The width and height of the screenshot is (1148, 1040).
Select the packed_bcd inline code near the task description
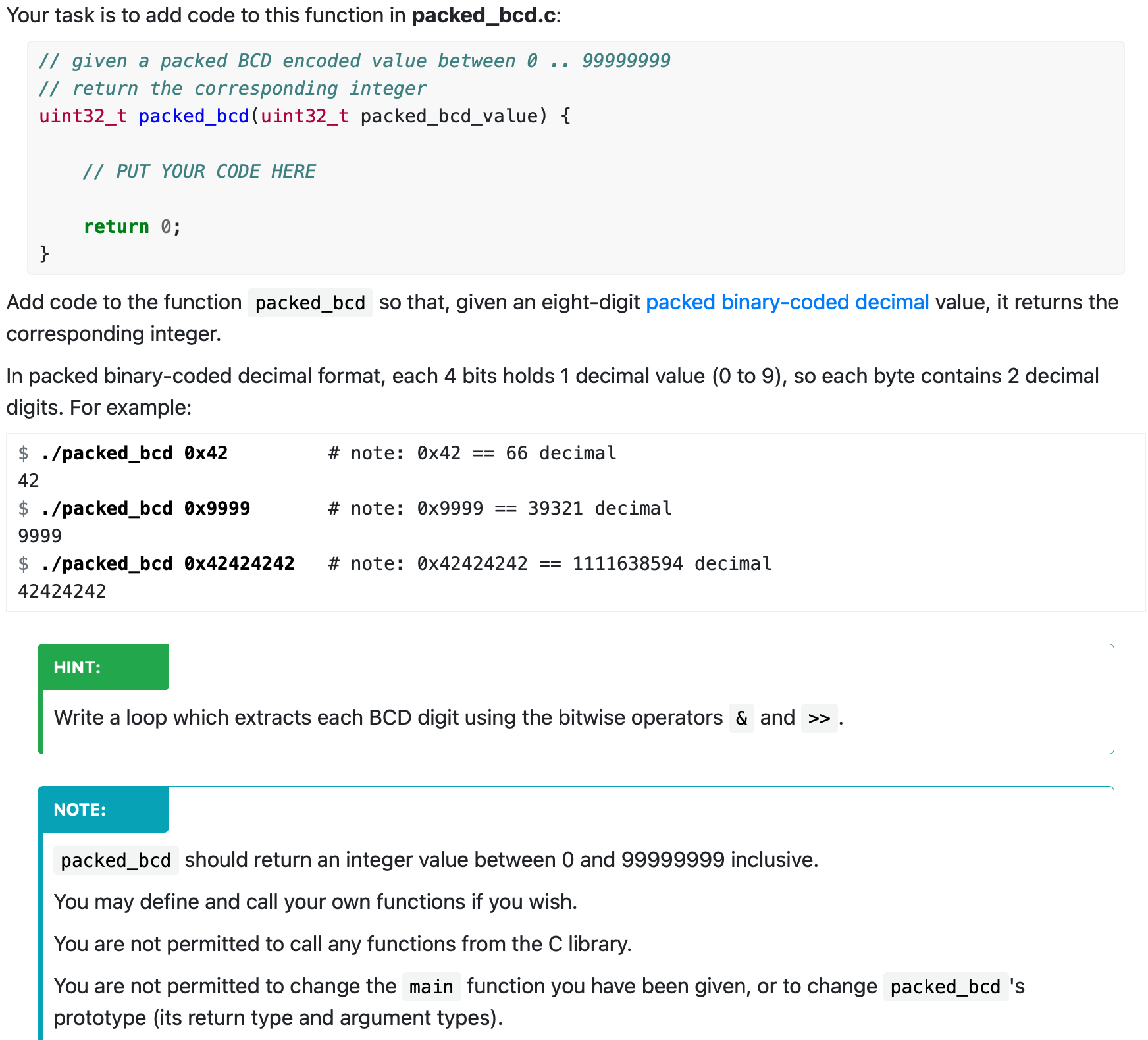coord(310,303)
